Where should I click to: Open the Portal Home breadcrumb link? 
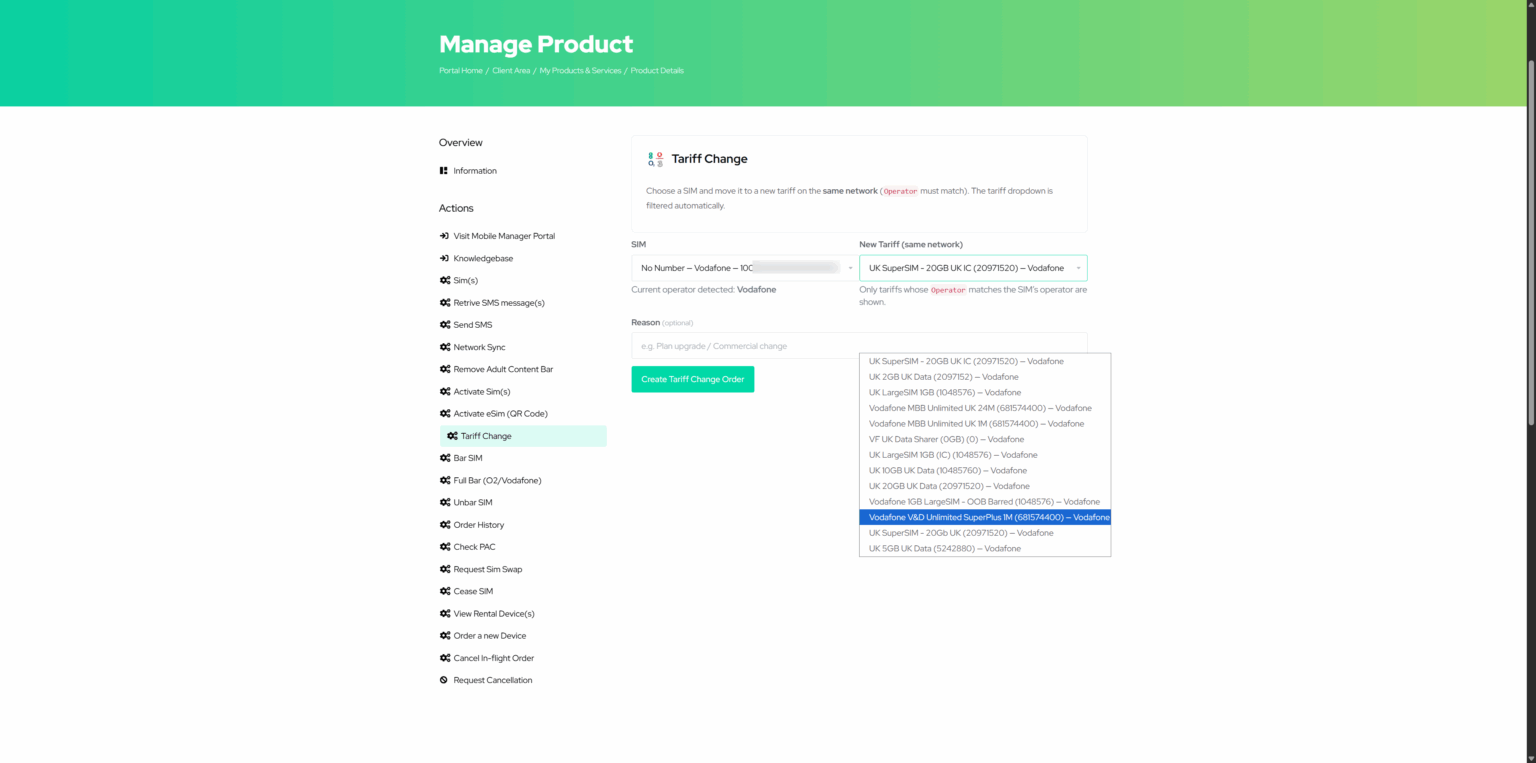(x=459, y=70)
